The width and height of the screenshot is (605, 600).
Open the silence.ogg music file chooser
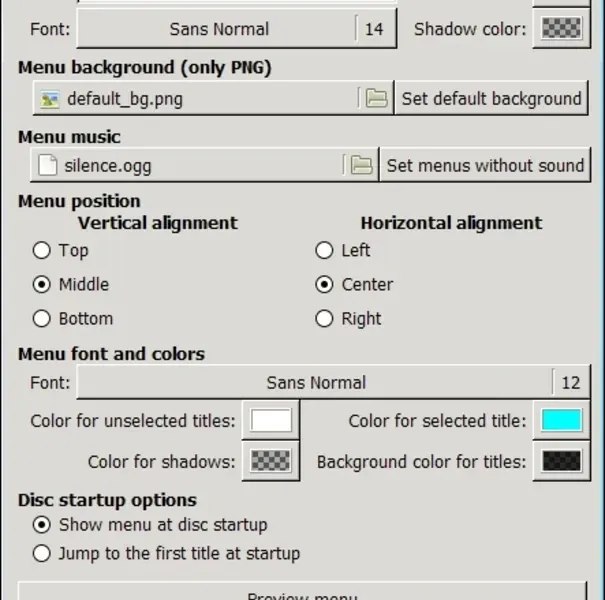point(190,165)
